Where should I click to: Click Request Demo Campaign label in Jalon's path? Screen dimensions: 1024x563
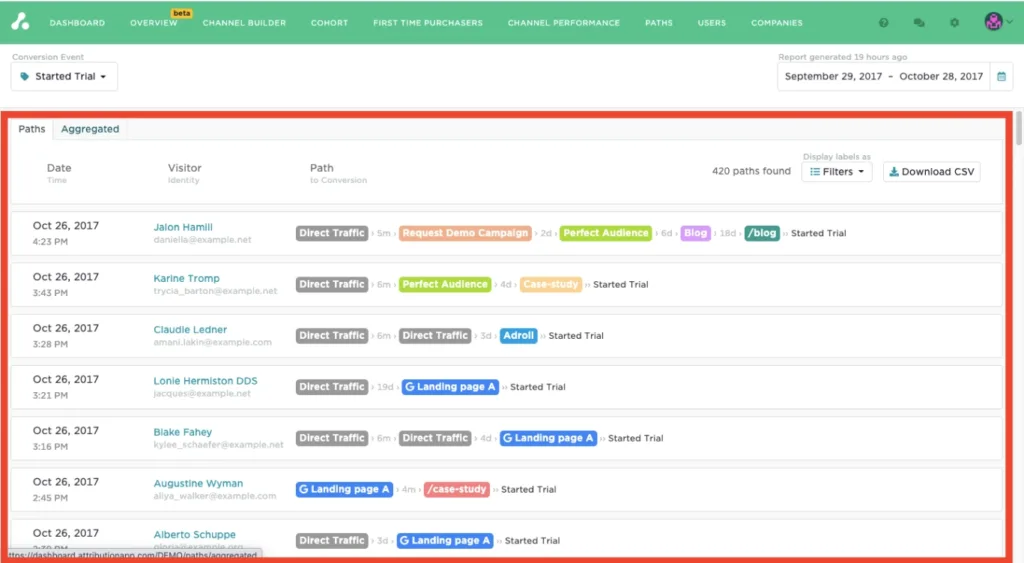tap(465, 233)
